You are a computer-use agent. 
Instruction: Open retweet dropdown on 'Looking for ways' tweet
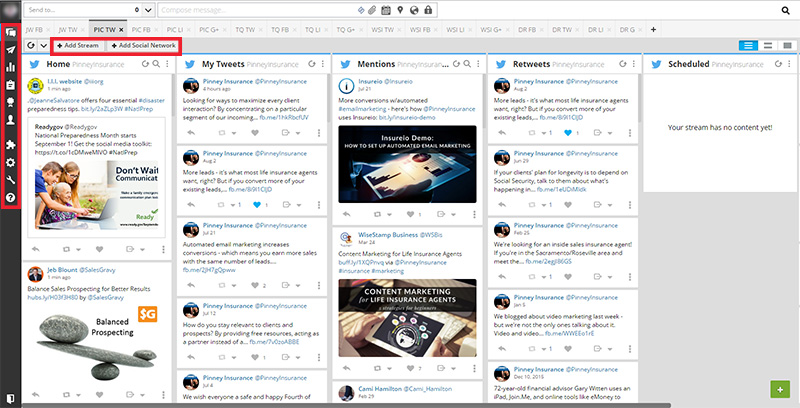click(x=234, y=134)
